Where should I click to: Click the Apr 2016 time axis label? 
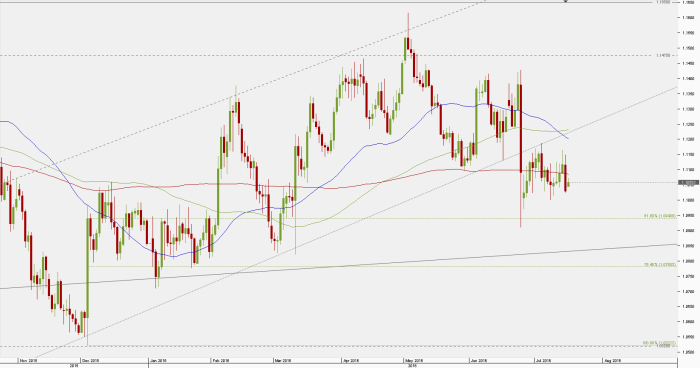tap(351, 360)
